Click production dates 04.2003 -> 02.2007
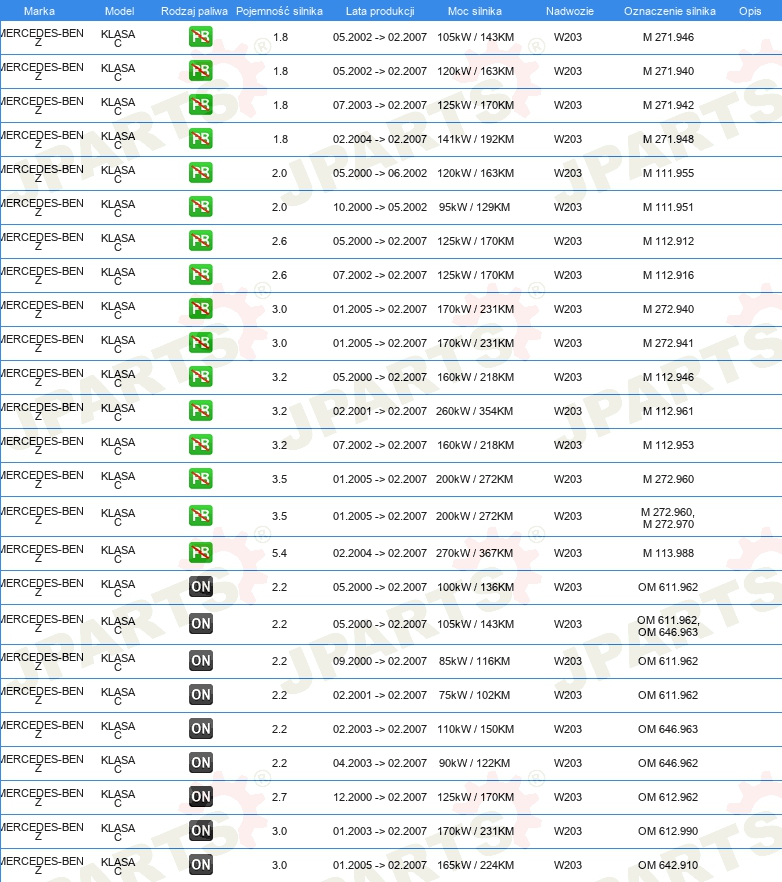Image resolution: width=782 pixels, height=882 pixels. 380,762
